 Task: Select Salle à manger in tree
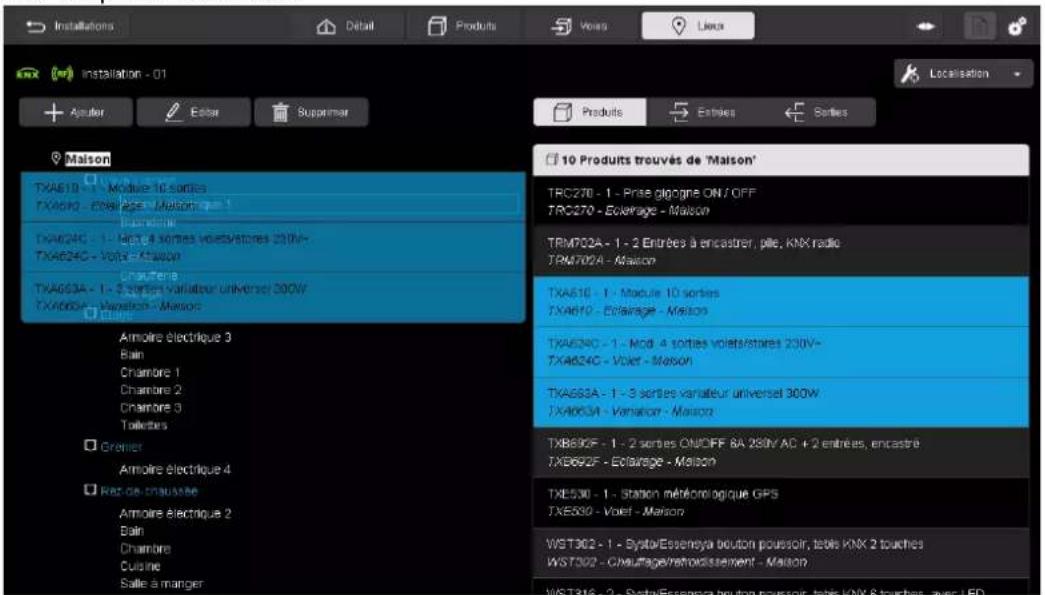click(161, 584)
